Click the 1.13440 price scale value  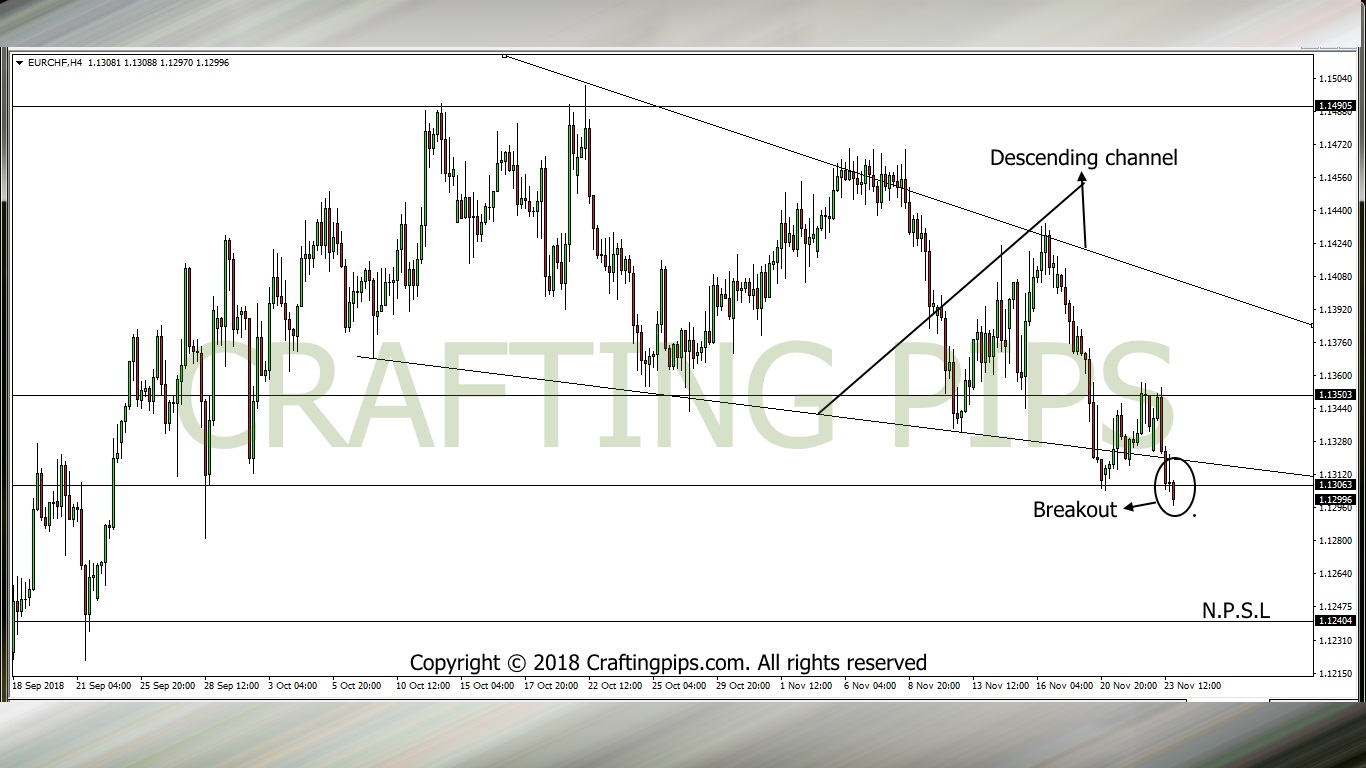pos(1335,409)
